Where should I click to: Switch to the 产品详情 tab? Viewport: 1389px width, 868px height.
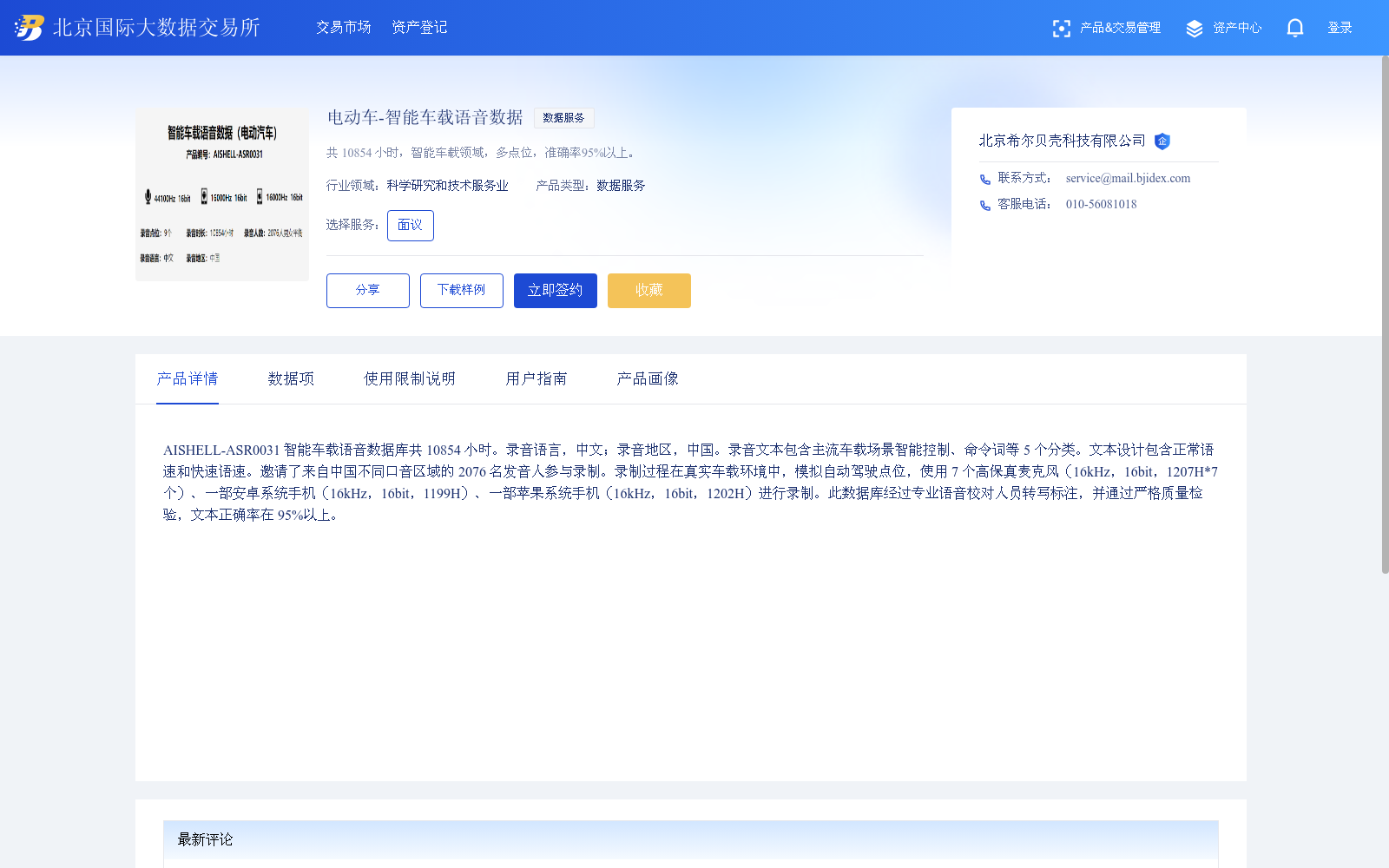(x=188, y=379)
